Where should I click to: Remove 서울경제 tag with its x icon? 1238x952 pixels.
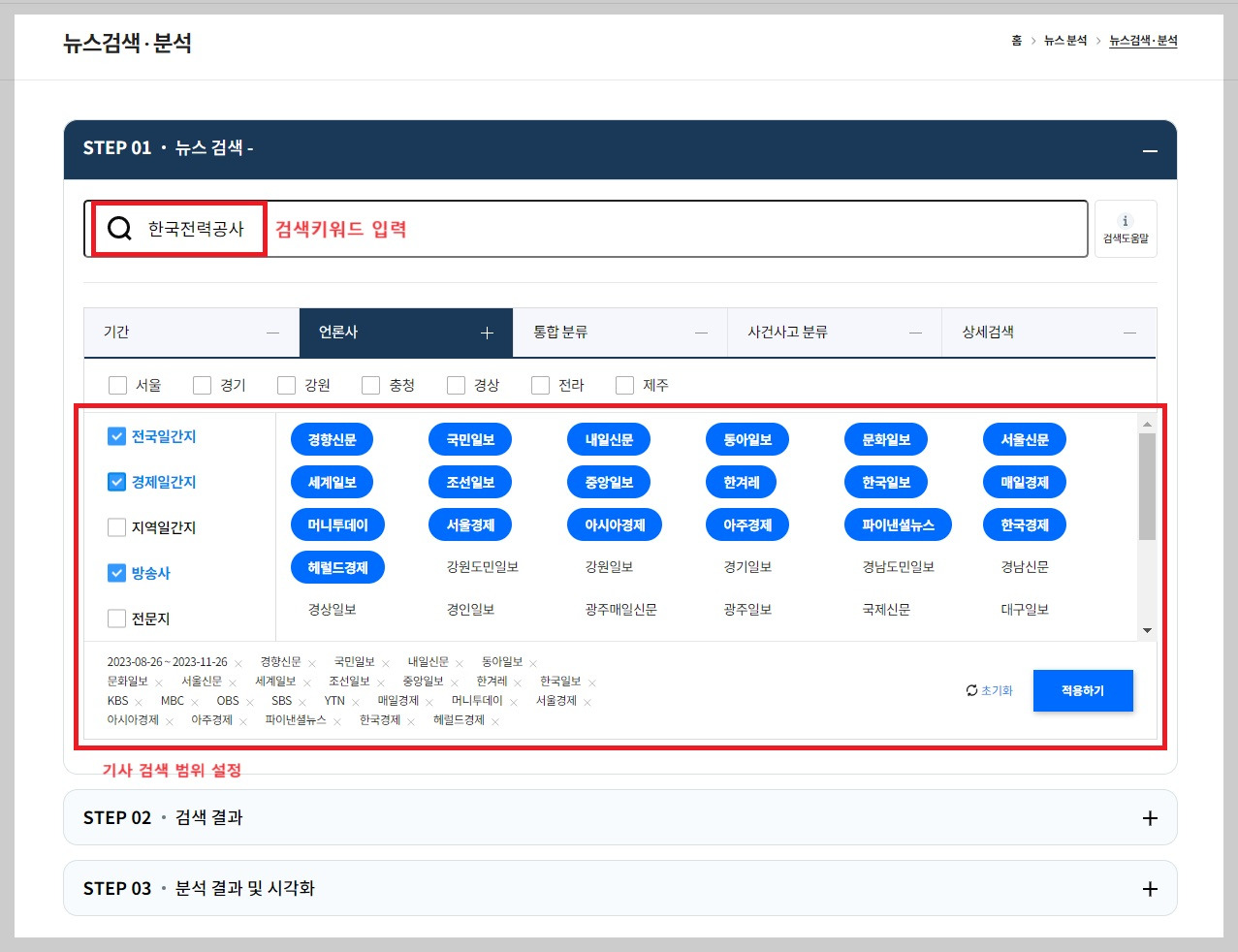pos(587,703)
